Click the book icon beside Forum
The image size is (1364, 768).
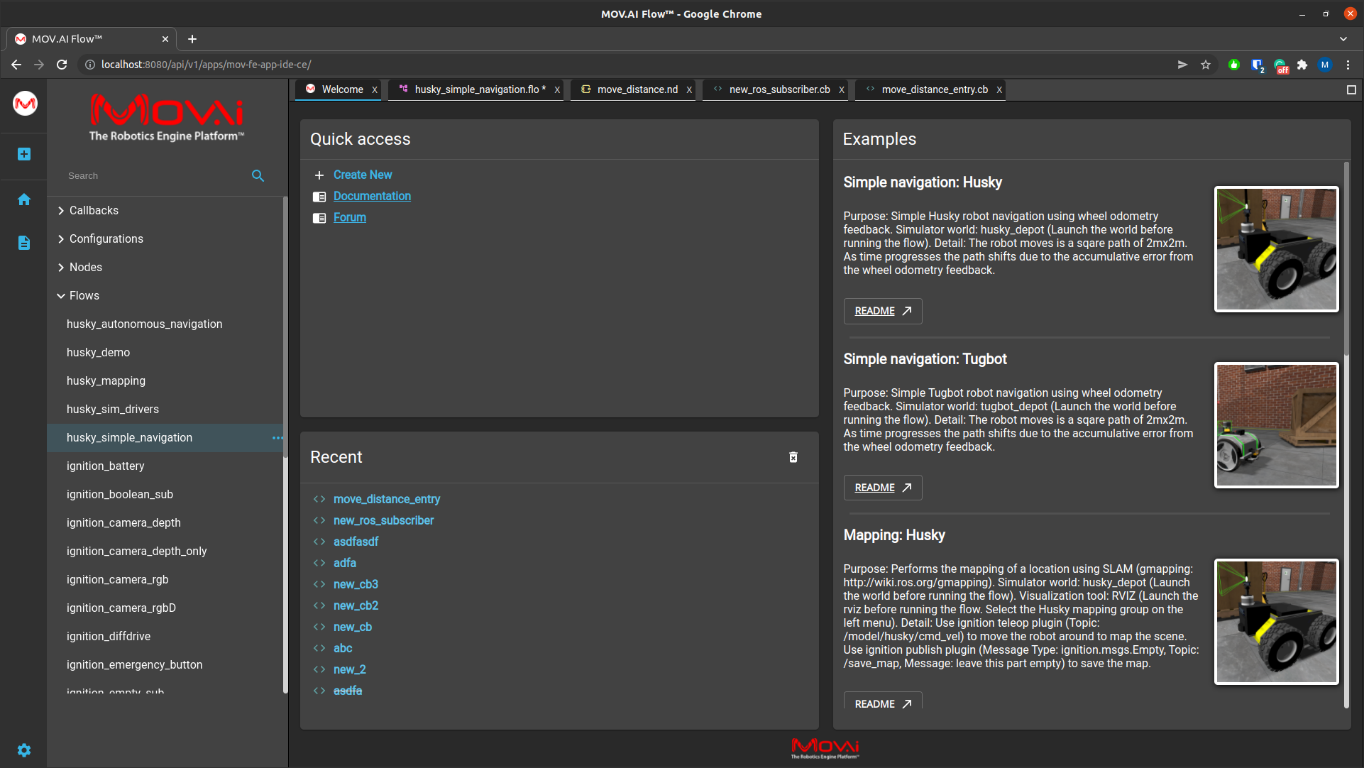tap(319, 217)
